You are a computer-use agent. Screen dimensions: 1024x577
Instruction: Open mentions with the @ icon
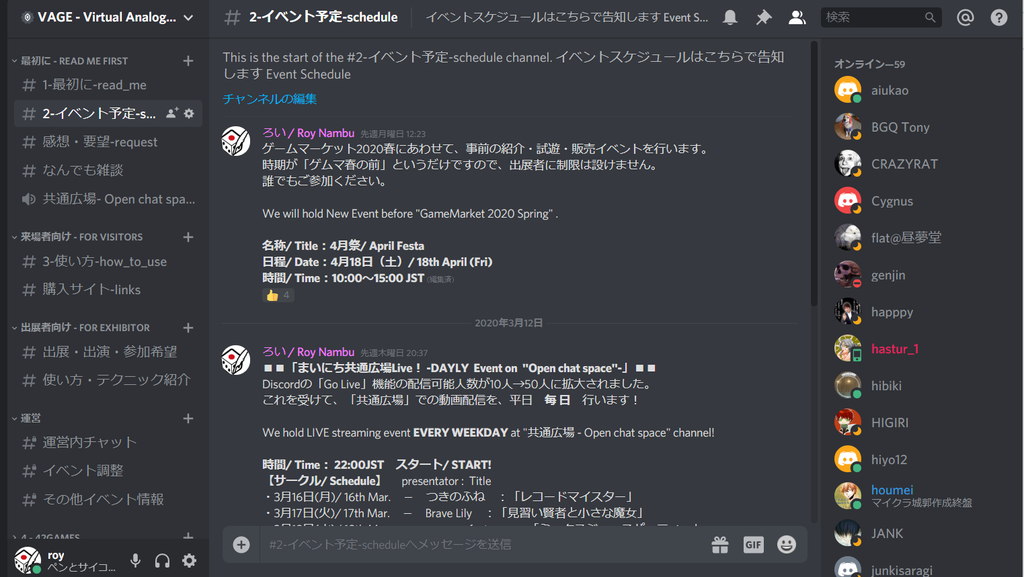point(965,18)
